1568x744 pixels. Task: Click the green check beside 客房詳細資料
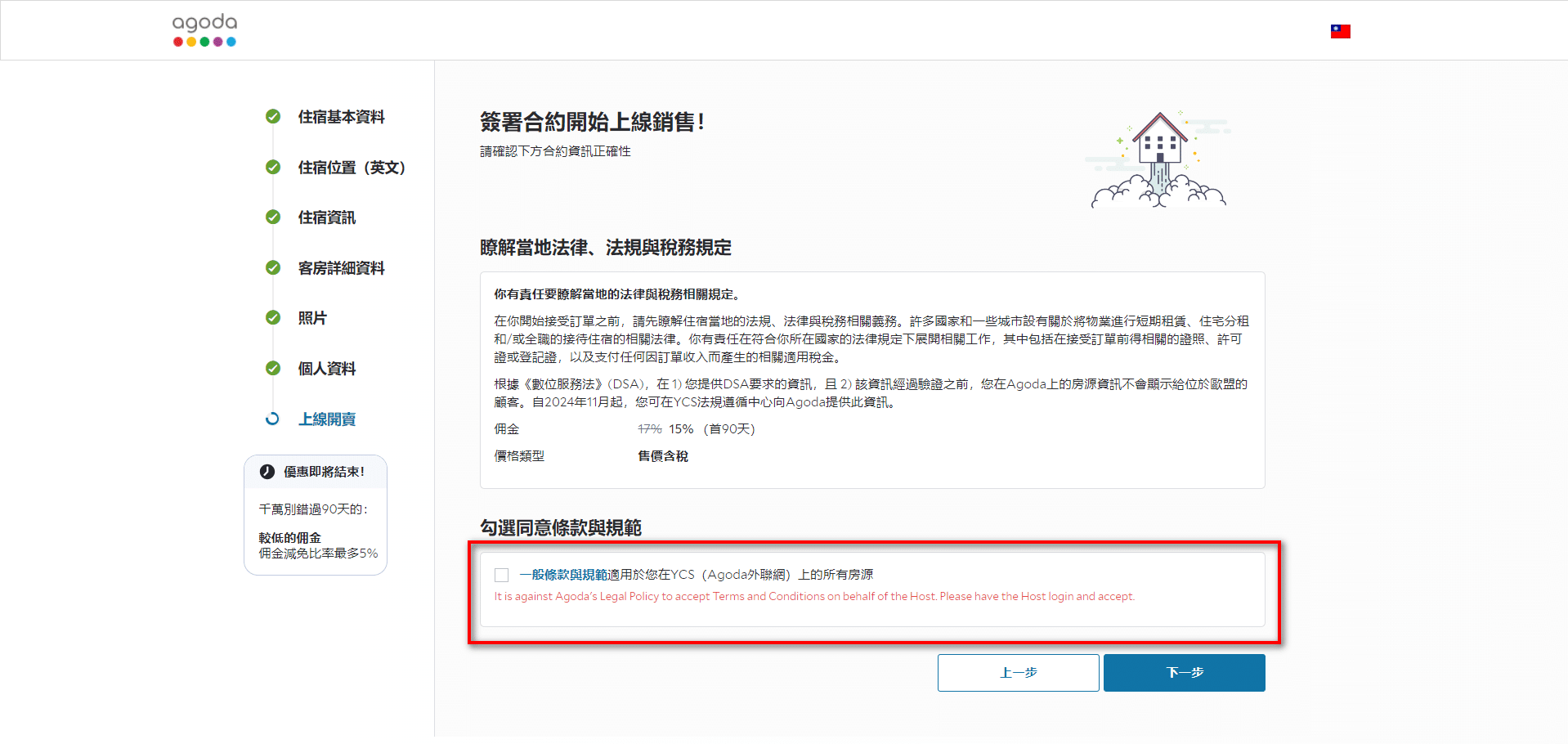click(273, 267)
